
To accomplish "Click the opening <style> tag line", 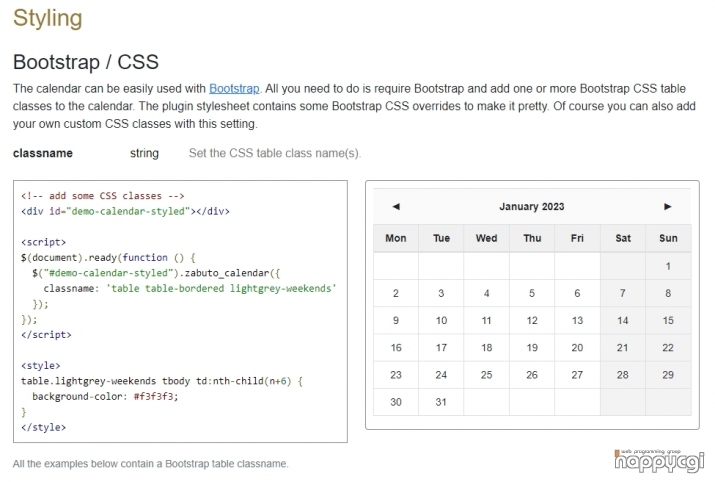I will tap(41, 366).
